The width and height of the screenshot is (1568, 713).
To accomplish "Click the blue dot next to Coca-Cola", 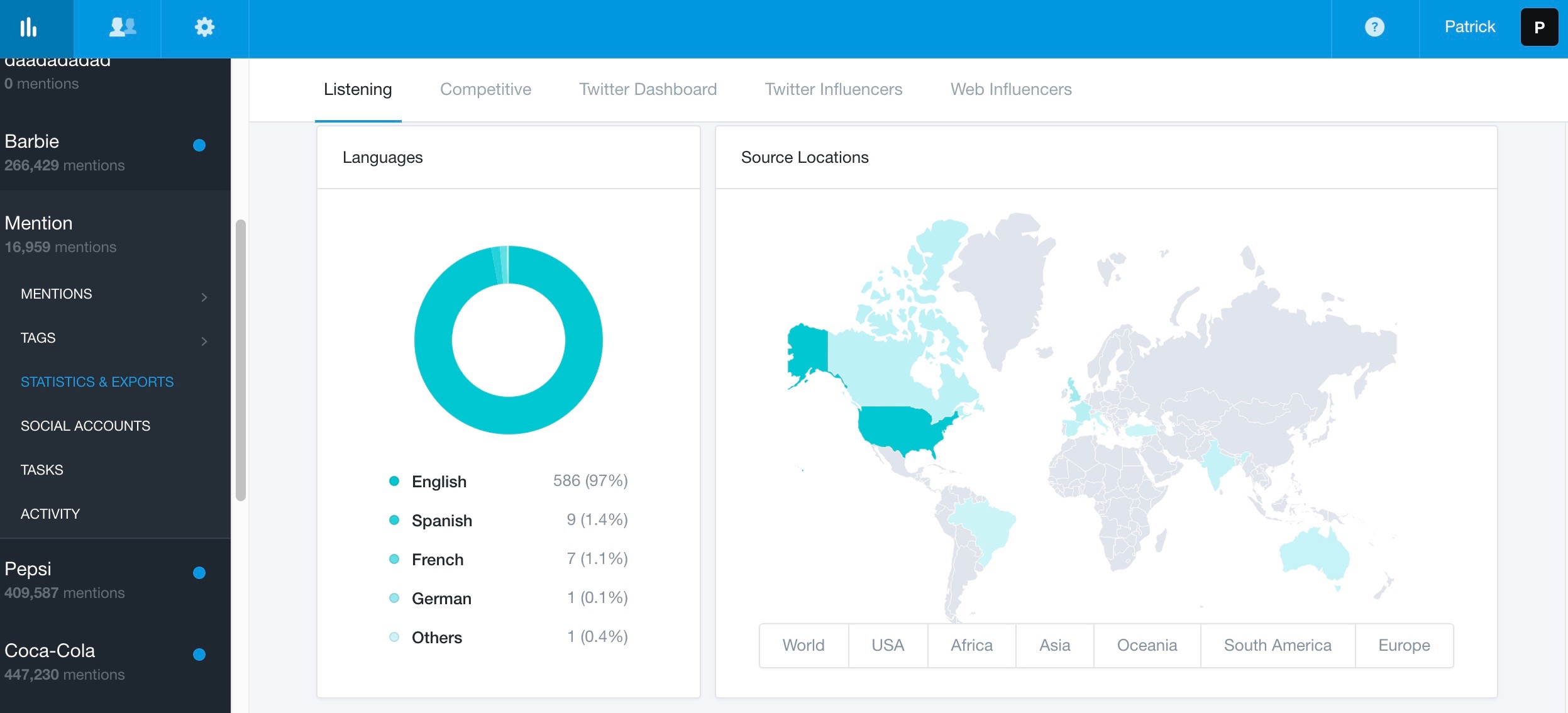I will pyautogui.click(x=199, y=655).
